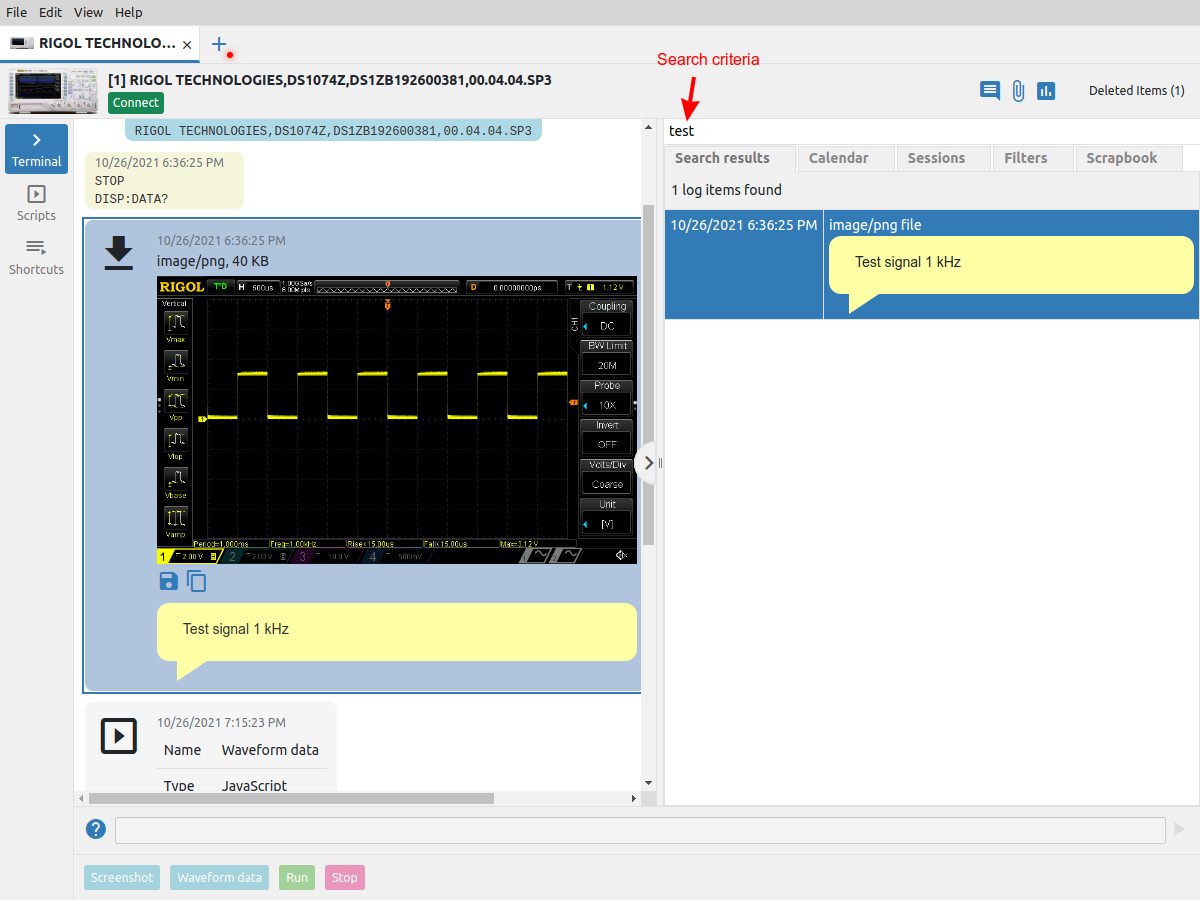Focus the SCPI command input field
Image resolution: width=1200 pixels, height=900 pixels.
[x=640, y=830]
